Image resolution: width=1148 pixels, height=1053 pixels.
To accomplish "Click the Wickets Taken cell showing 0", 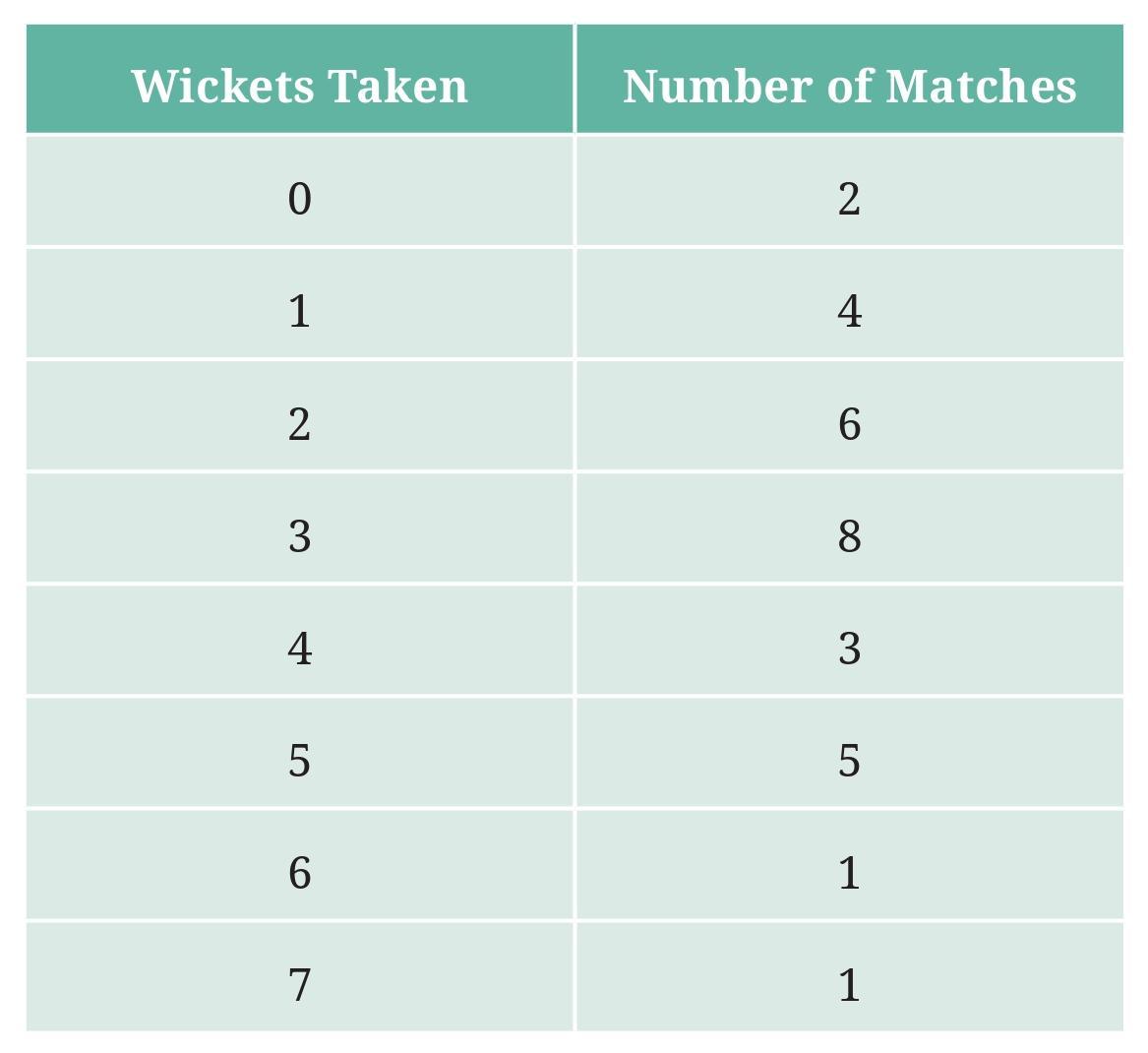I will (x=299, y=199).
